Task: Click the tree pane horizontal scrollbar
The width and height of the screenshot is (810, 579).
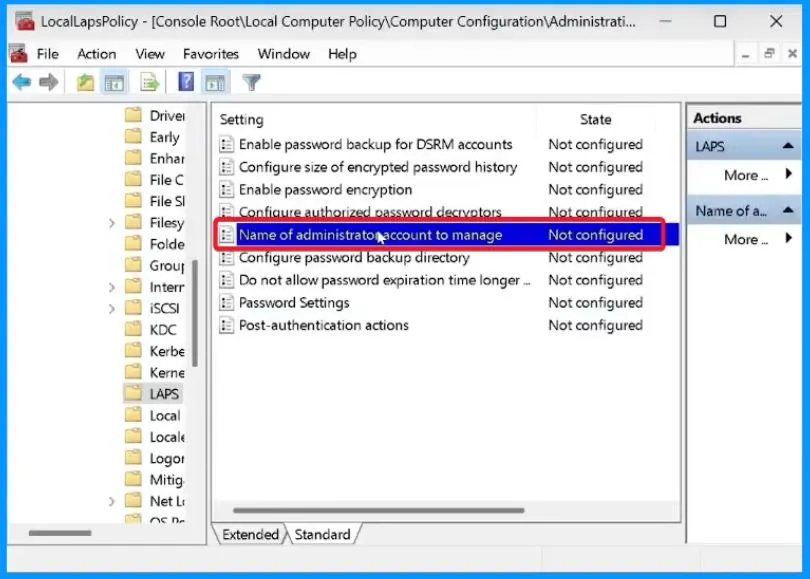Action: pyautogui.click(x=60, y=533)
